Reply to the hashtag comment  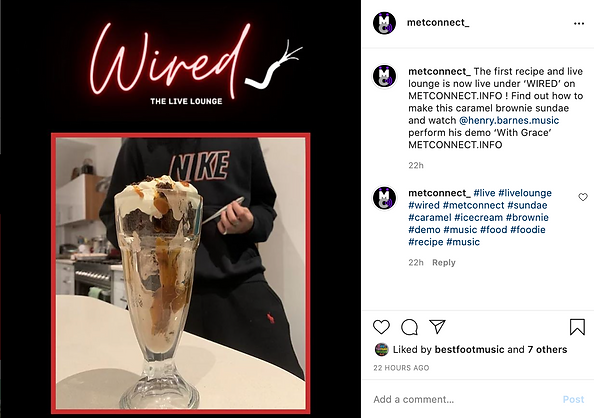(444, 263)
